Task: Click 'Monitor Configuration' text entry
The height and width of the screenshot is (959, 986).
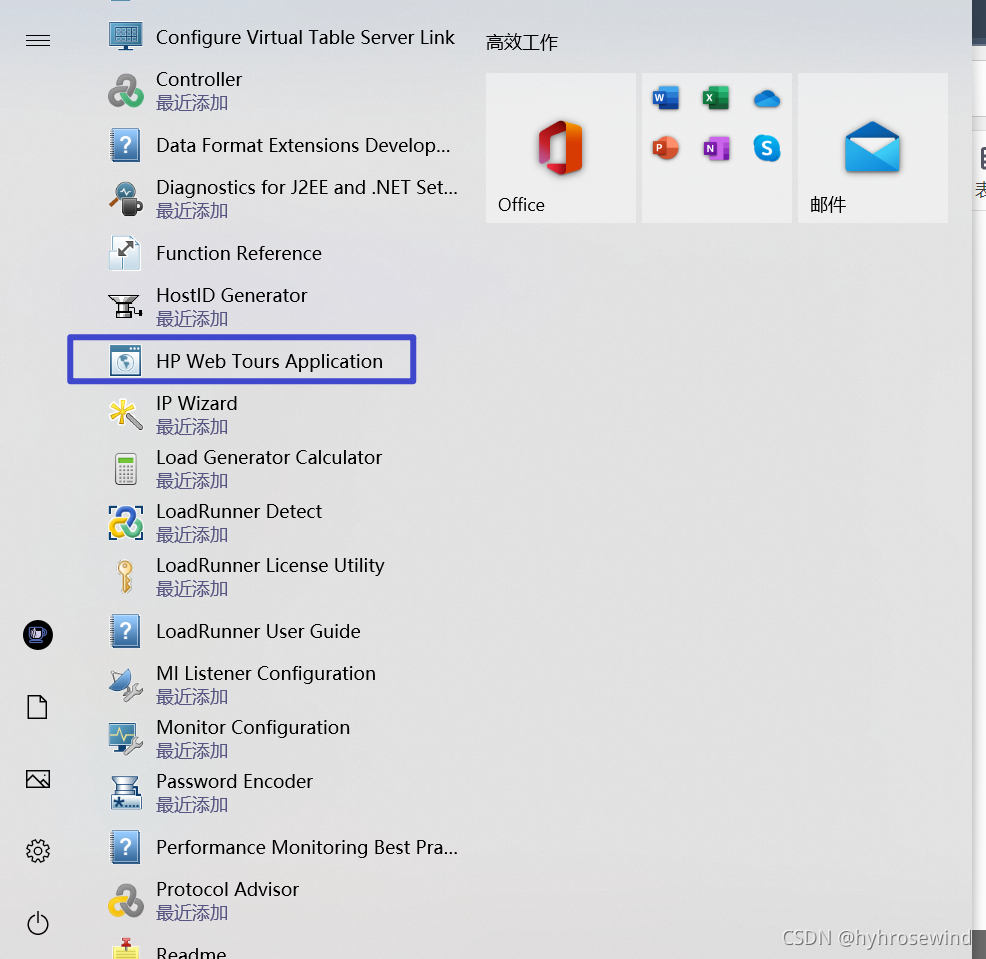Action: pos(253,728)
